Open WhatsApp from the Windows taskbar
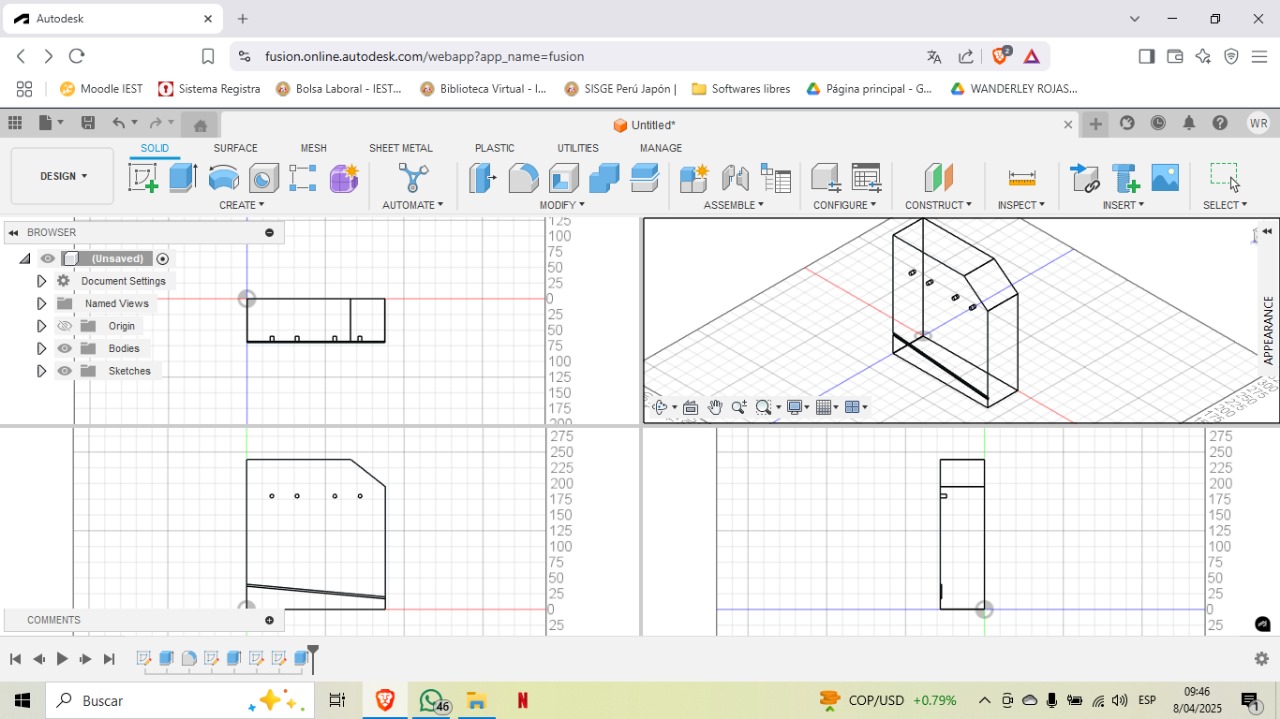Image resolution: width=1280 pixels, height=719 pixels. click(x=432, y=701)
